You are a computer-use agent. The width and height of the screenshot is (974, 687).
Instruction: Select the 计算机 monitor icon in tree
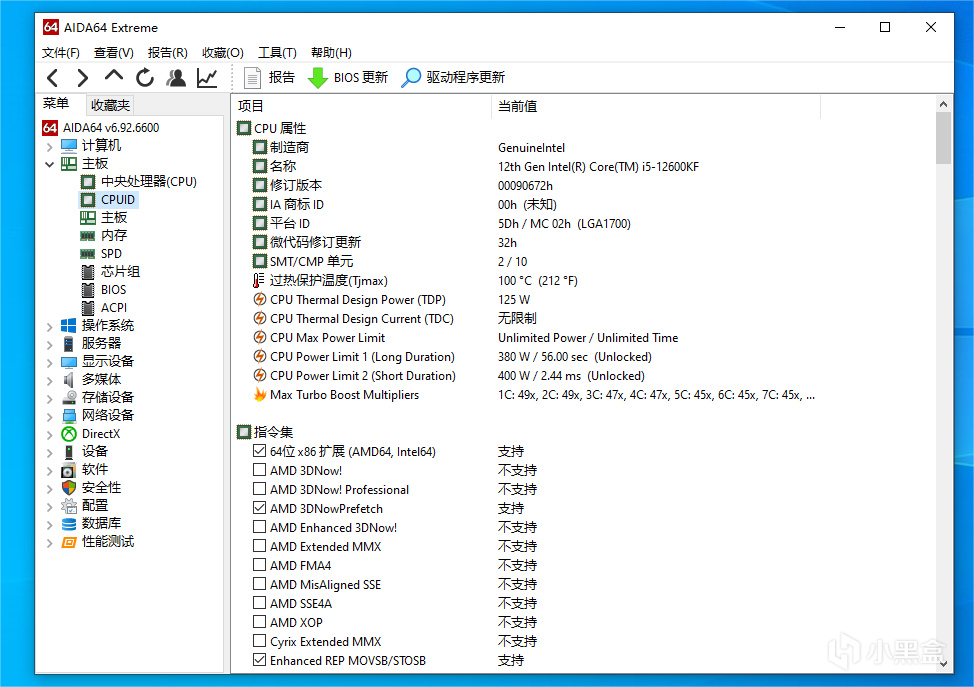coord(69,146)
